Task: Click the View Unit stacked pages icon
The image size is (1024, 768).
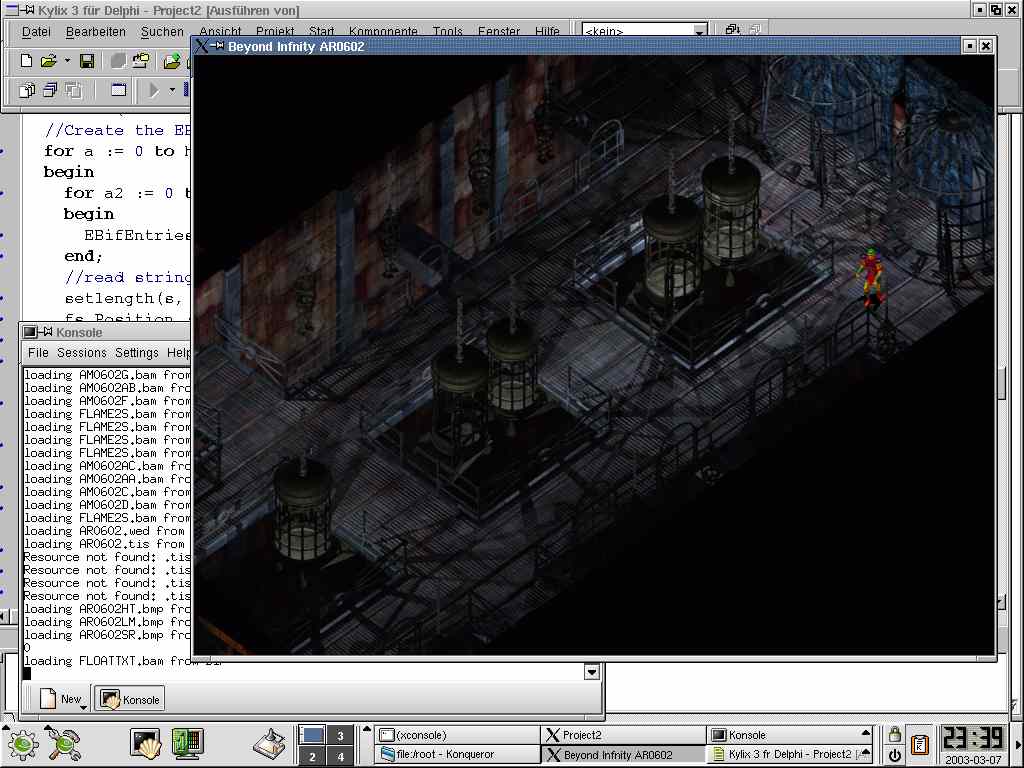Action: click(27, 90)
